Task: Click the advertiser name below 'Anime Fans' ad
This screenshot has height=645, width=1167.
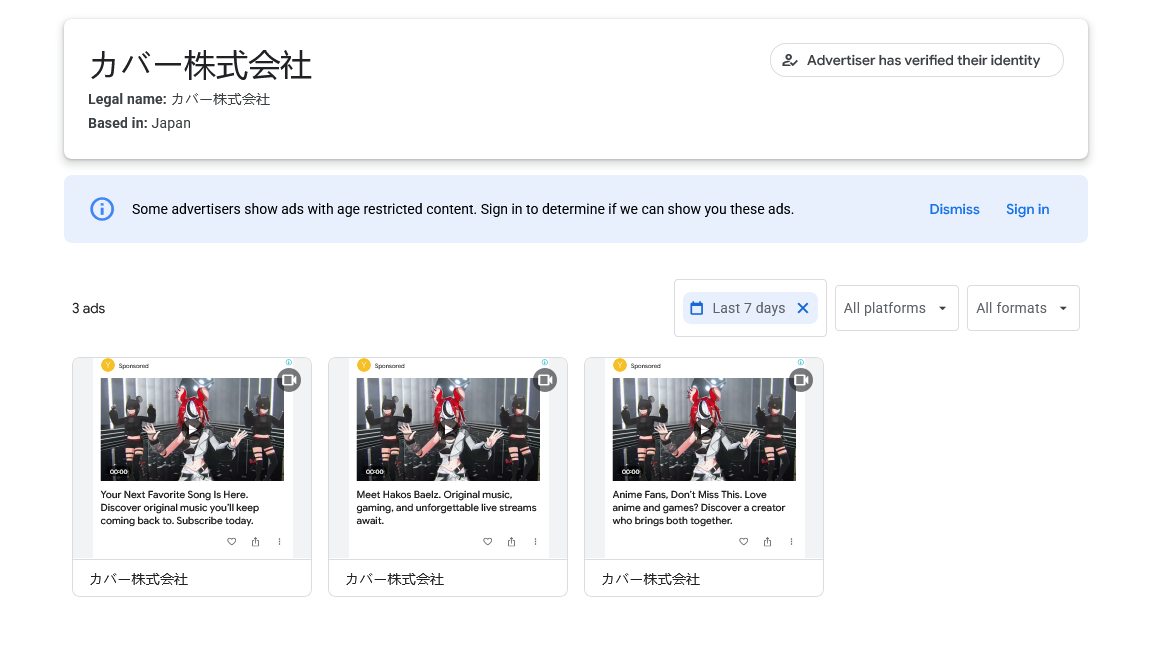Action: (650, 579)
